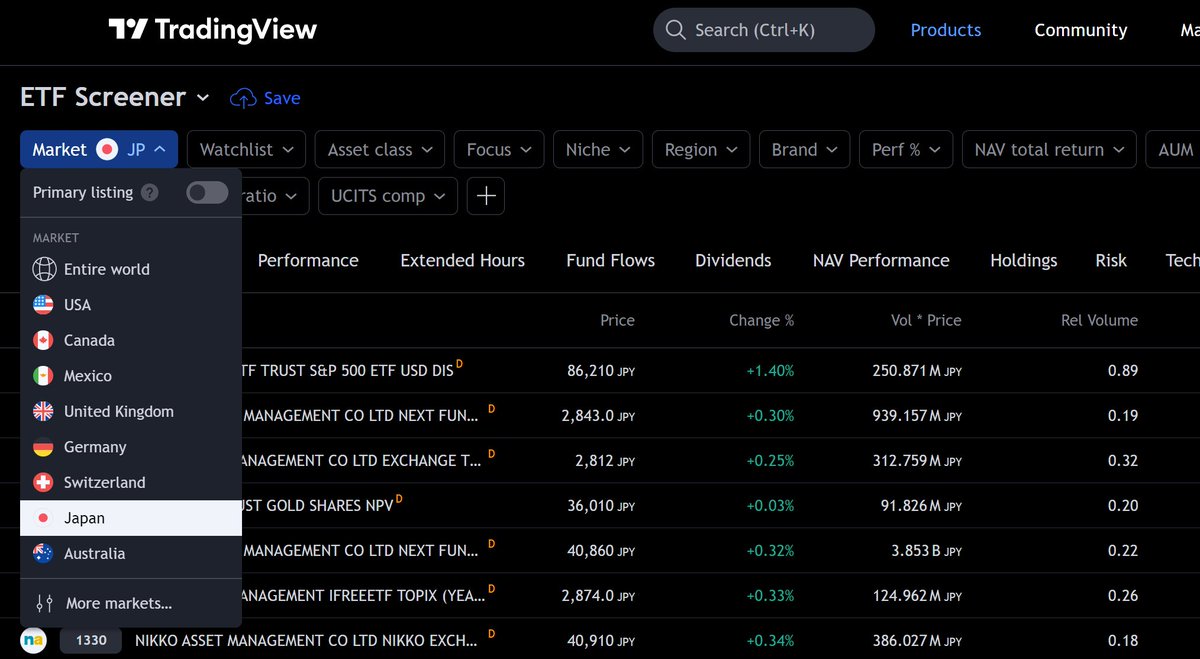Open More markets... option
The height and width of the screenshot is (659, 1200).
pyautogui.click(x=118, y=604)
